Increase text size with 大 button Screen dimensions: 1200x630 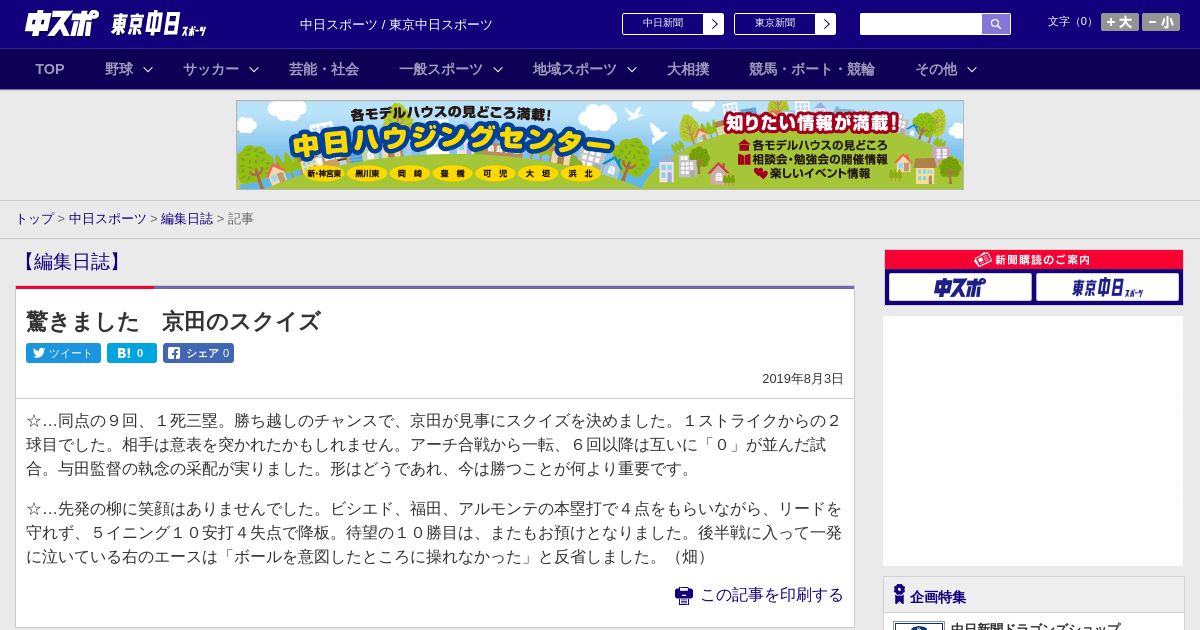1120,22
